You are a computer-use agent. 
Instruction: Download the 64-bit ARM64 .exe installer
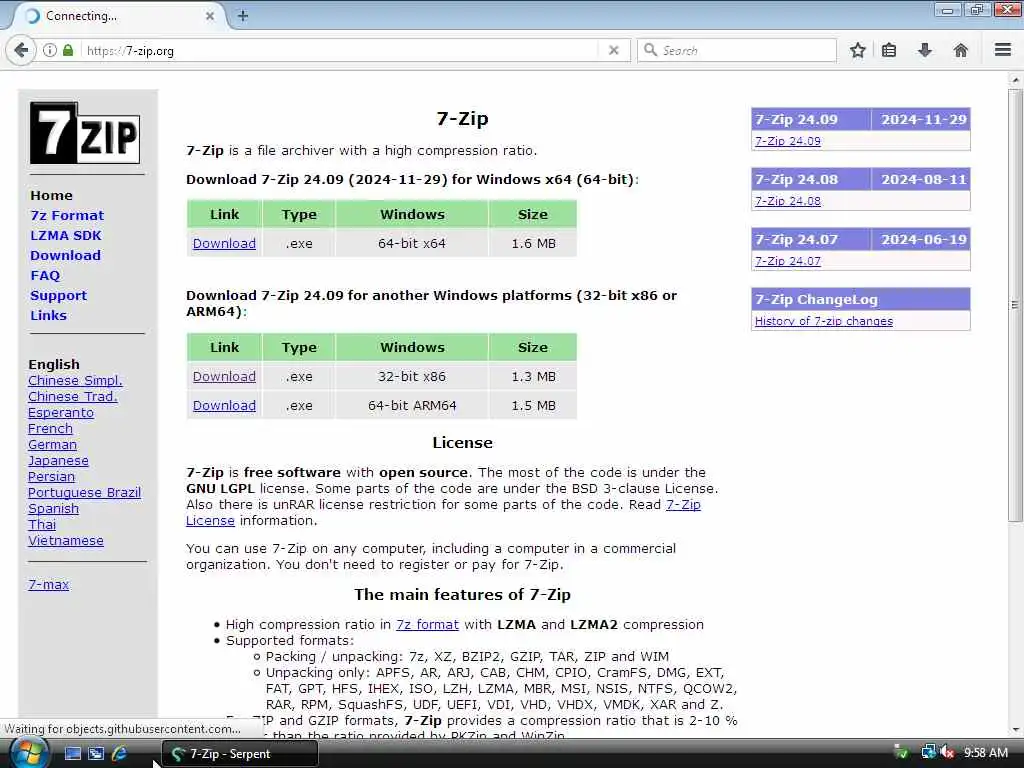click(x=224, y=406)
